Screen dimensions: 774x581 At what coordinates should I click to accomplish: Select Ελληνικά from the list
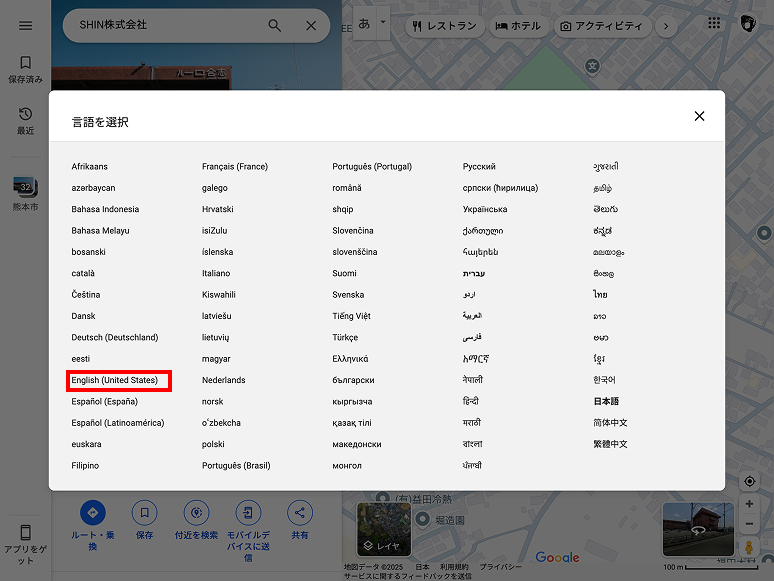pyautogui.click(x=350, y=359)
